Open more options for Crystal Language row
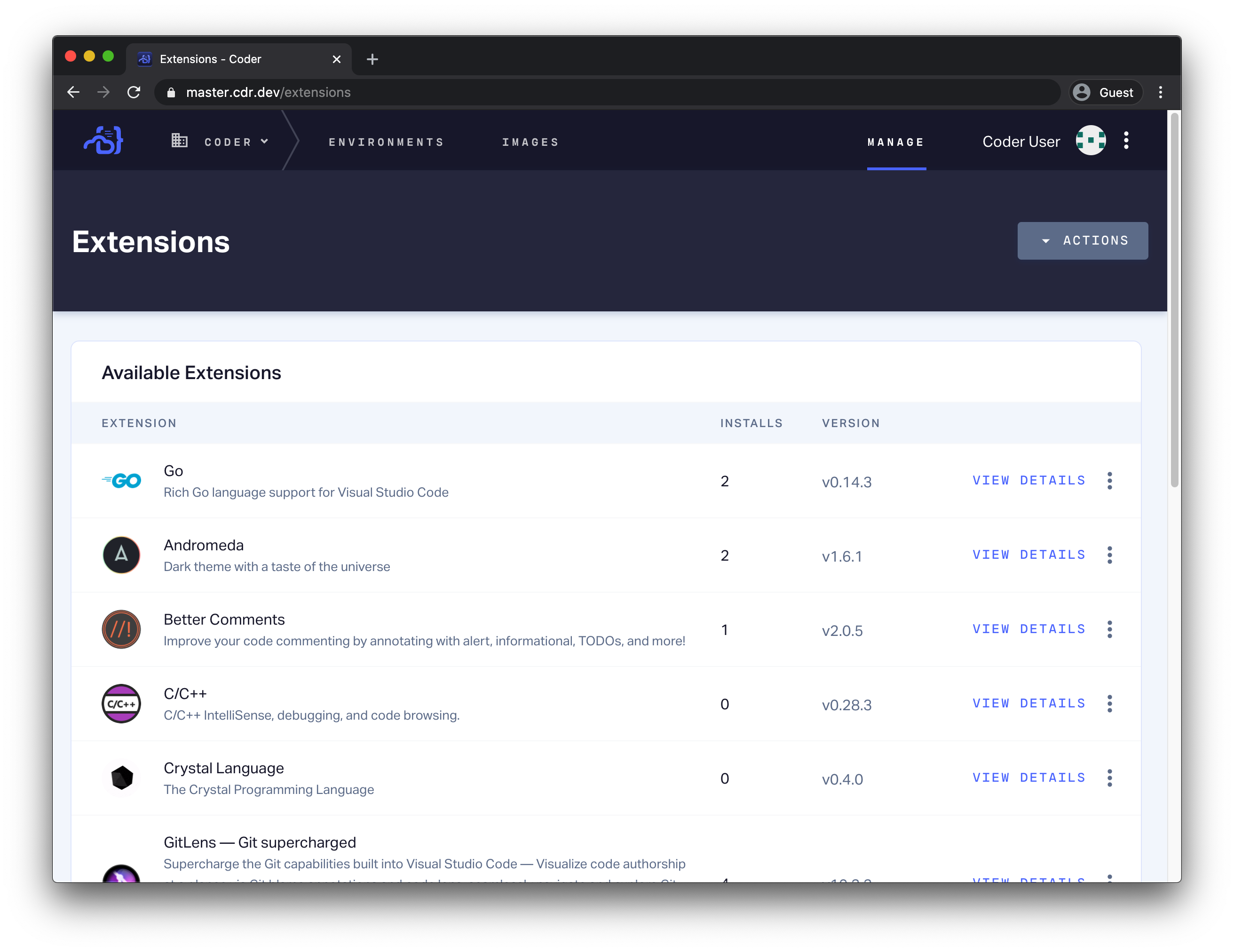This screenshot has width=1234, height=952. coord(1110,778)
